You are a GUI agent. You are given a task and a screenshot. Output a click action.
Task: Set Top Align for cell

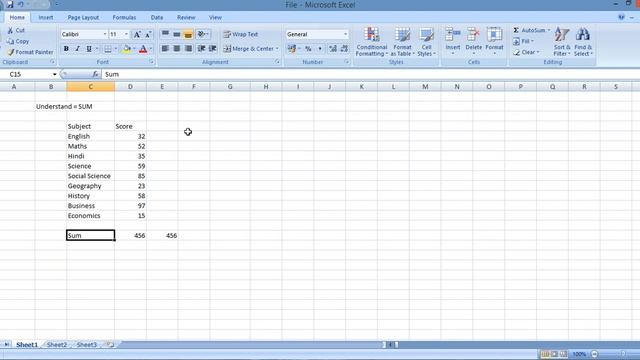[165, 34]
